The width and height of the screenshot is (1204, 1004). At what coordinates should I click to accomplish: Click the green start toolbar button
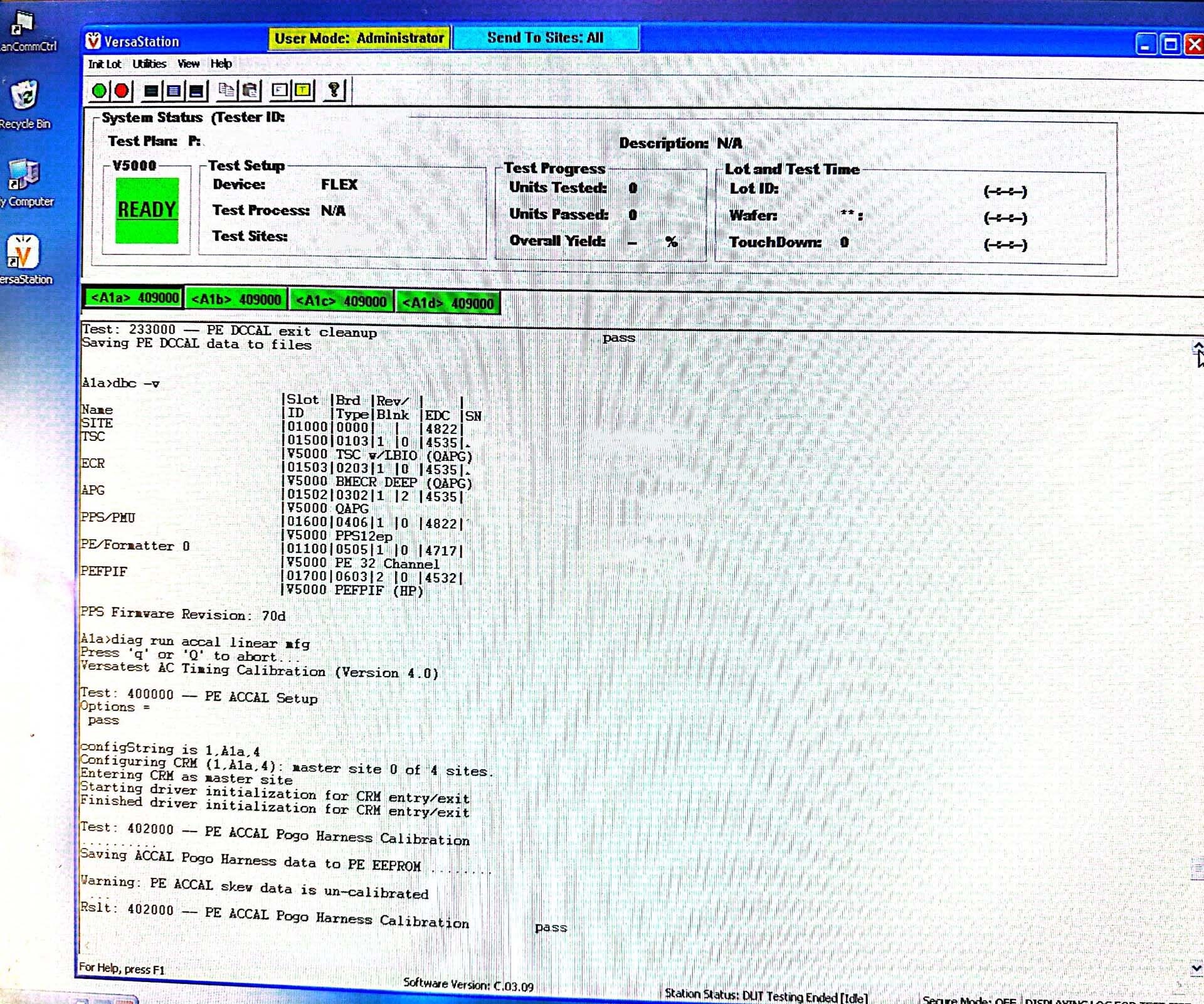[x=99, y=91]
